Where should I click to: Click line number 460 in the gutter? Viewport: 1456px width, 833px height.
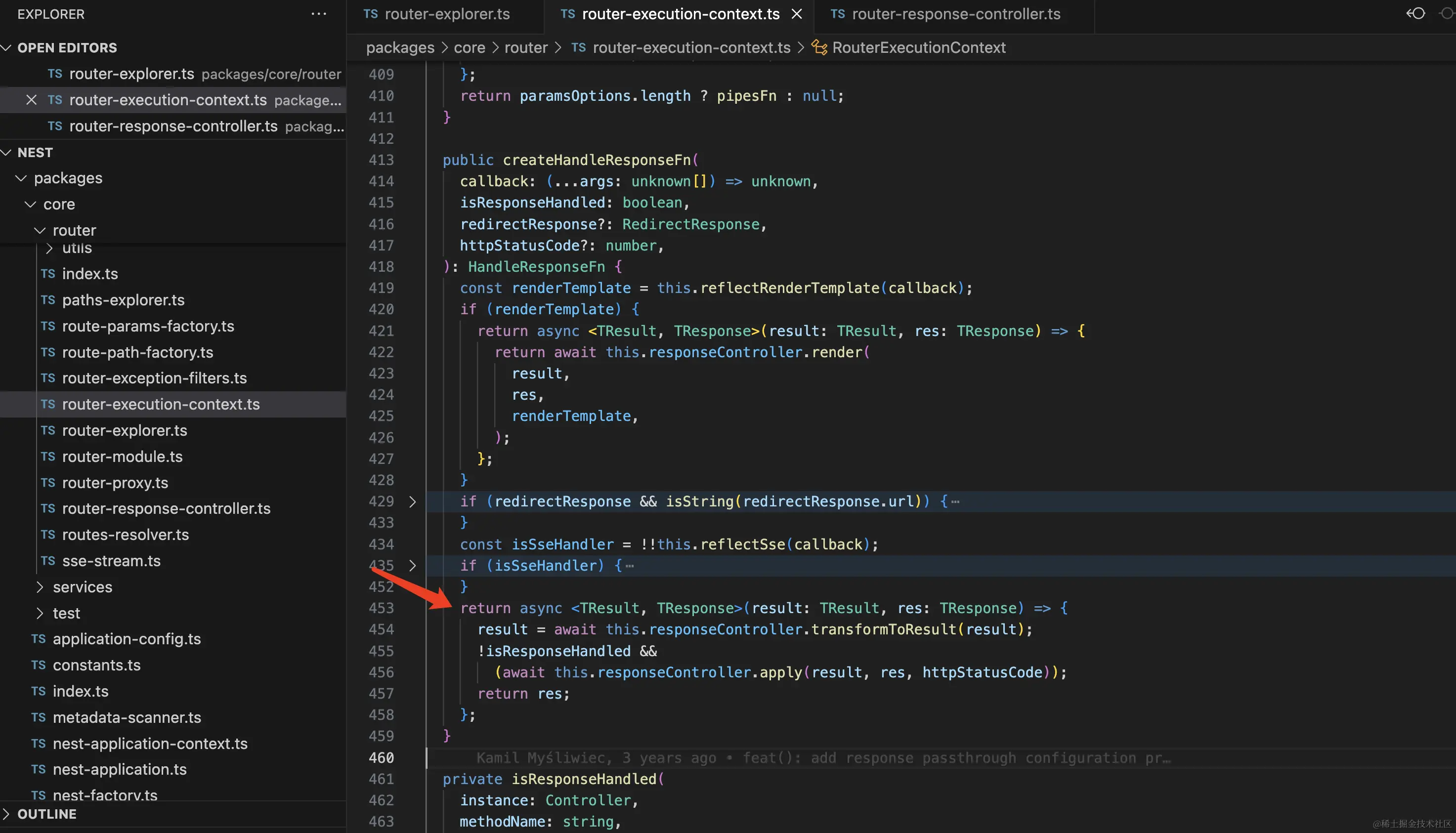coord(381,758)
